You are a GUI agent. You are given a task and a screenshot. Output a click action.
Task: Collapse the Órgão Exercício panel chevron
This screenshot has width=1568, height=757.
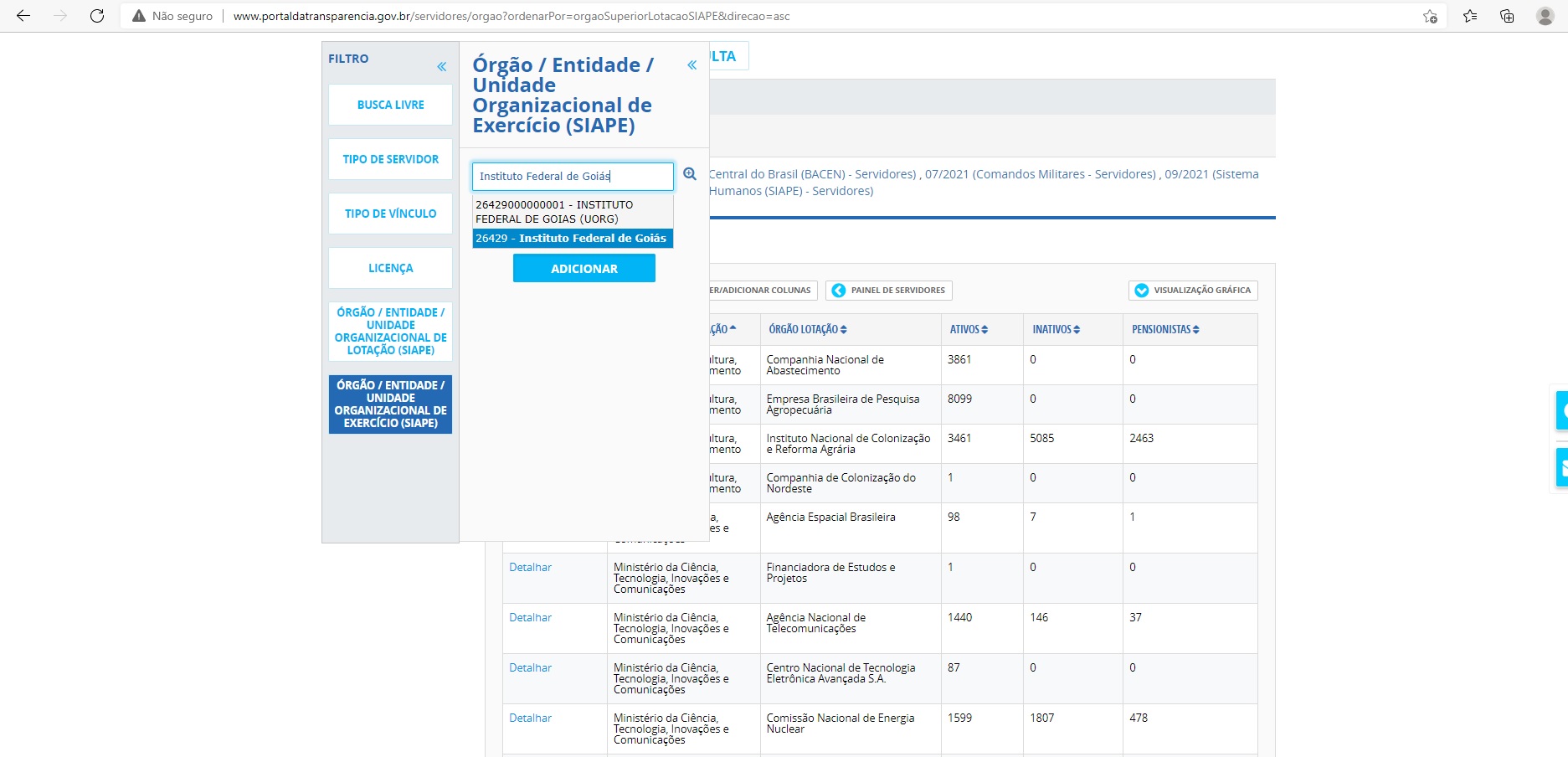[x=691, y=65]
